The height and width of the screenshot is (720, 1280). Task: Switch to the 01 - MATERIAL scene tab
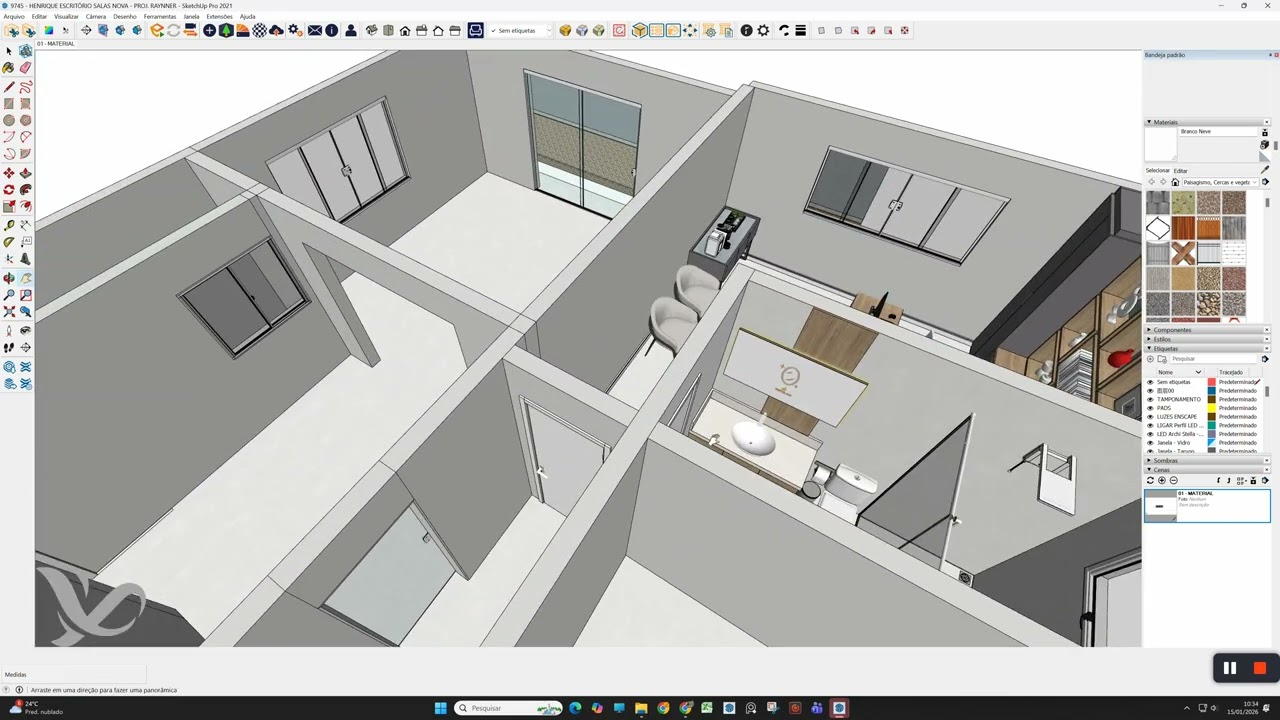[x=56, y=44]
